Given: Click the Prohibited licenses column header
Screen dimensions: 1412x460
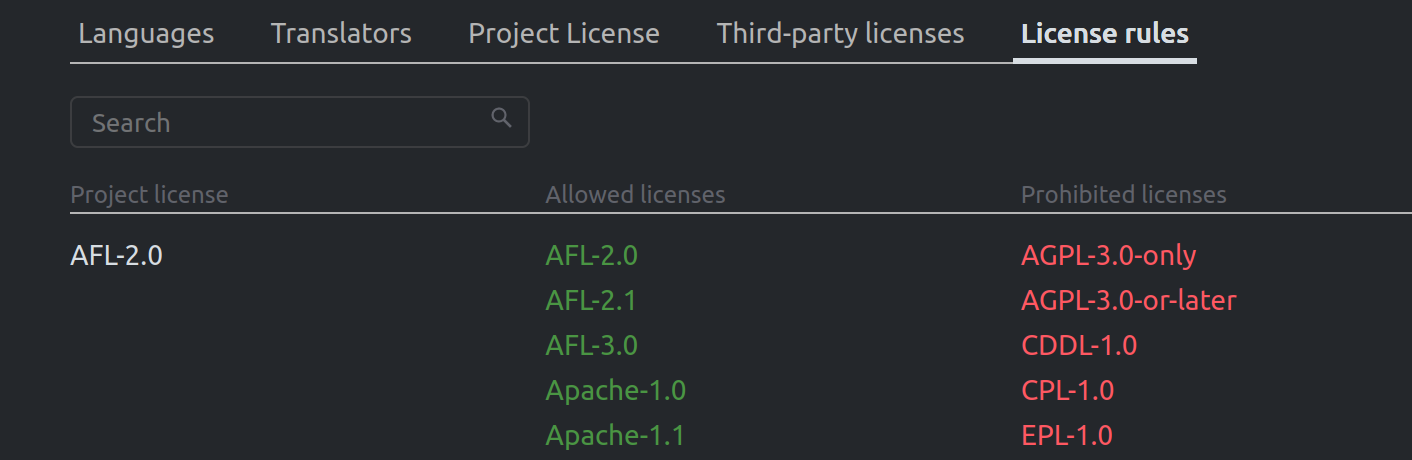Looking at the screenshot, I should pyautogui.click(x=1123, y=195).
